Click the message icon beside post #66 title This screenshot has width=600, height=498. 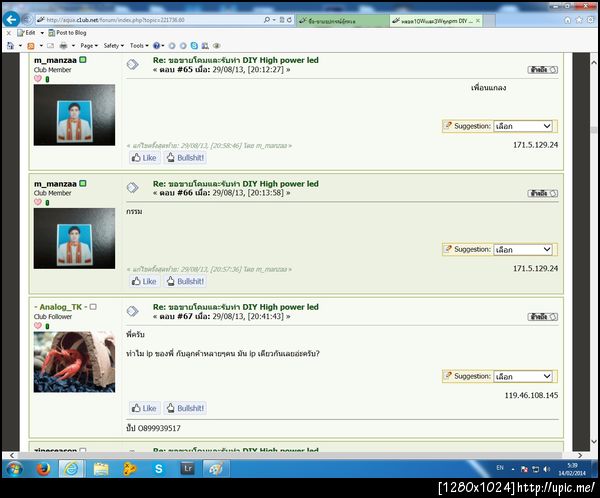click(x=132, y=188)
